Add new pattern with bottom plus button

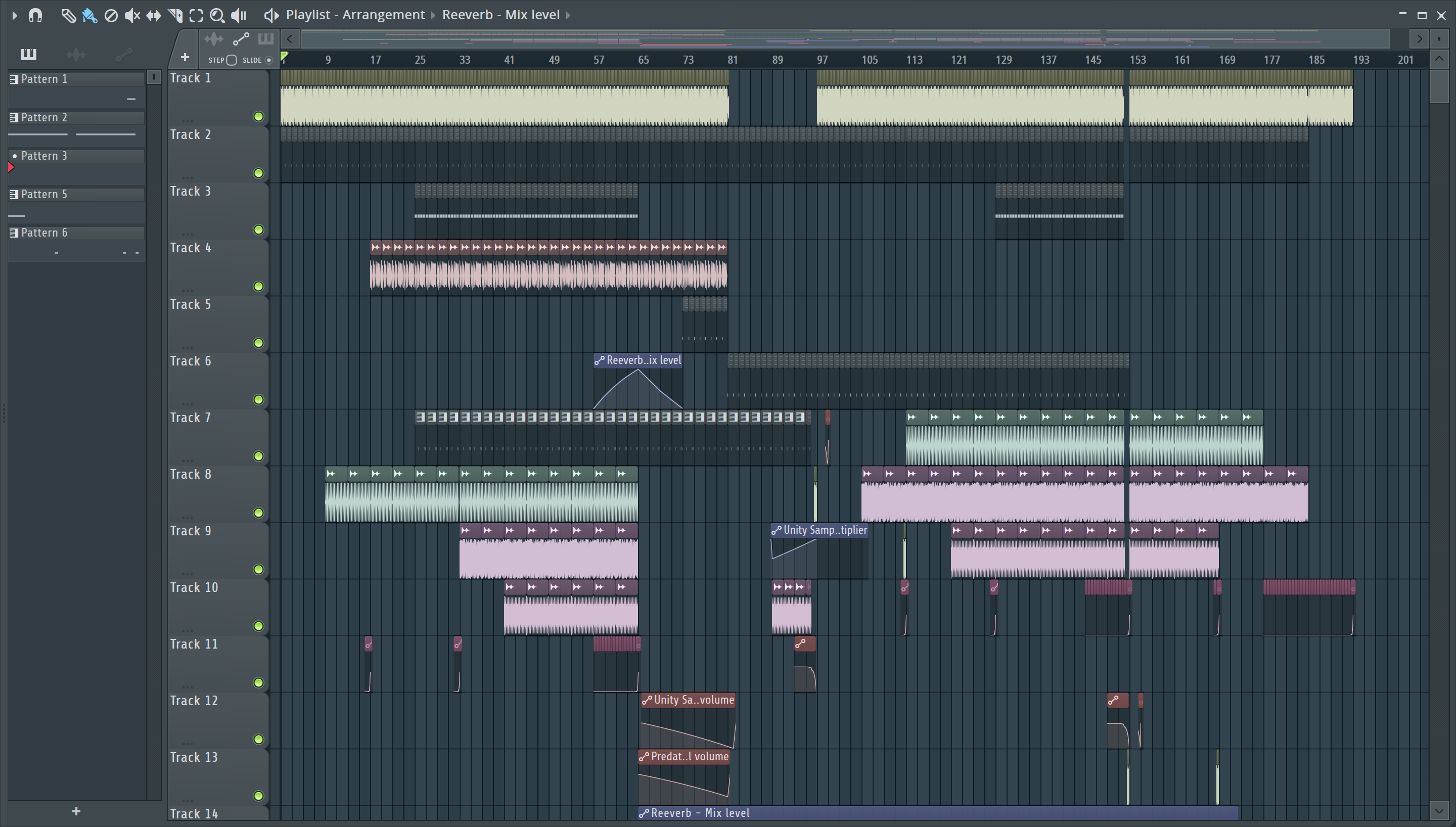click(x=76, y=812)
